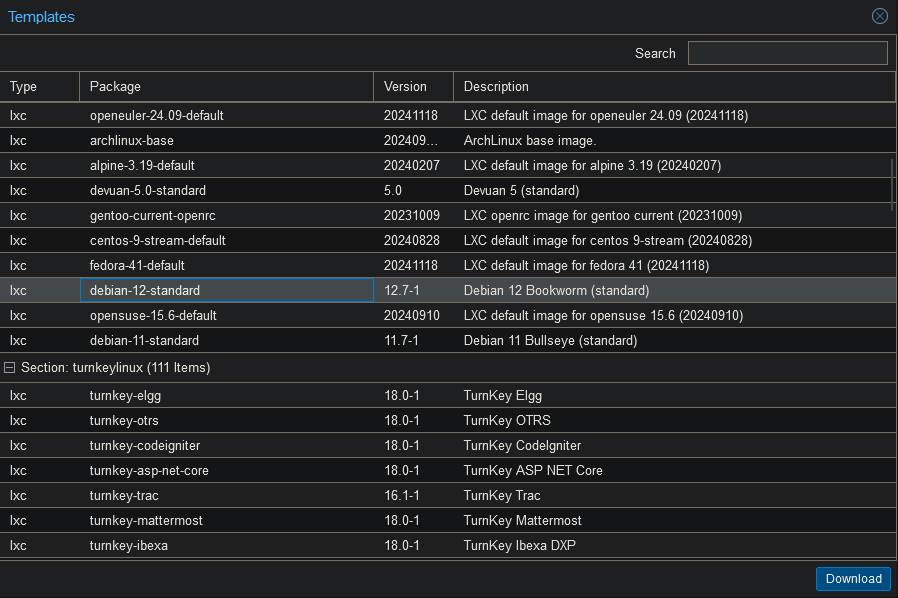Sort by the Type column header
The height and width of the screenshot is (598, 898).
[x=39, y=87]
